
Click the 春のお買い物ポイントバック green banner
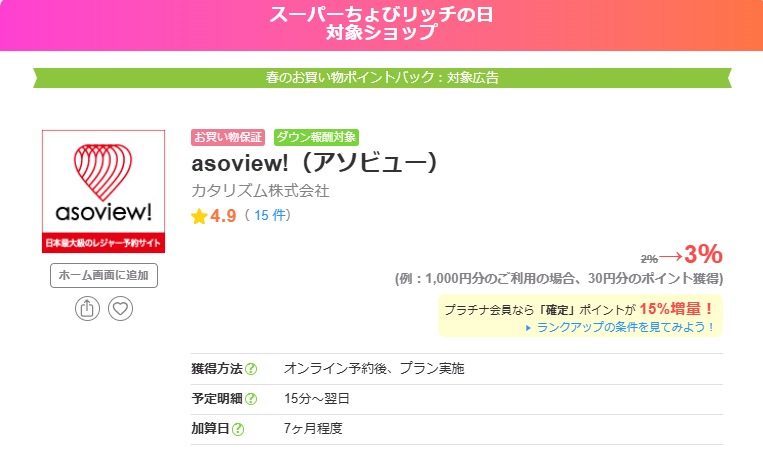(x=382, y=77)
